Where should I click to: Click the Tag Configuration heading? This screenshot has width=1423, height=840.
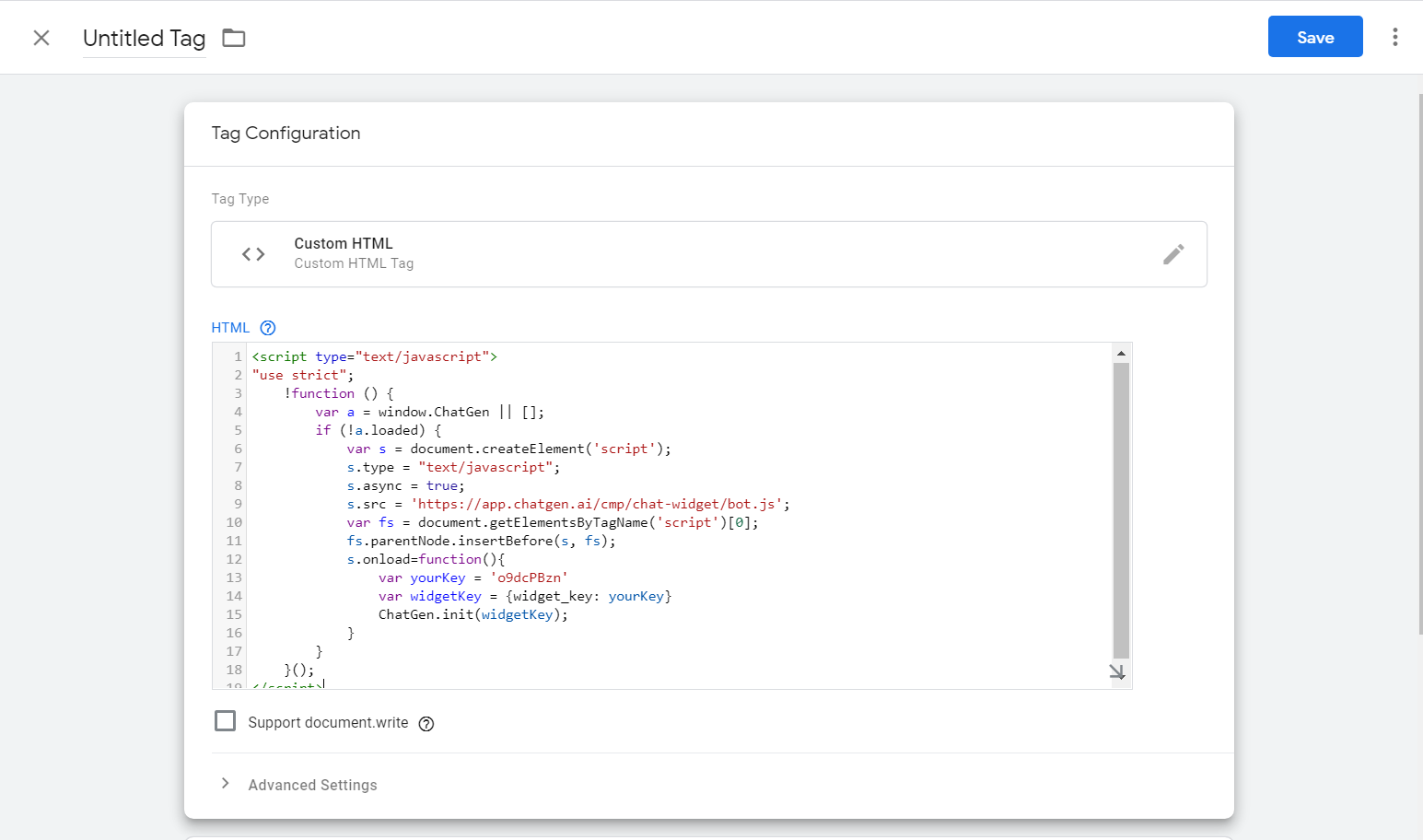(286, 134)
